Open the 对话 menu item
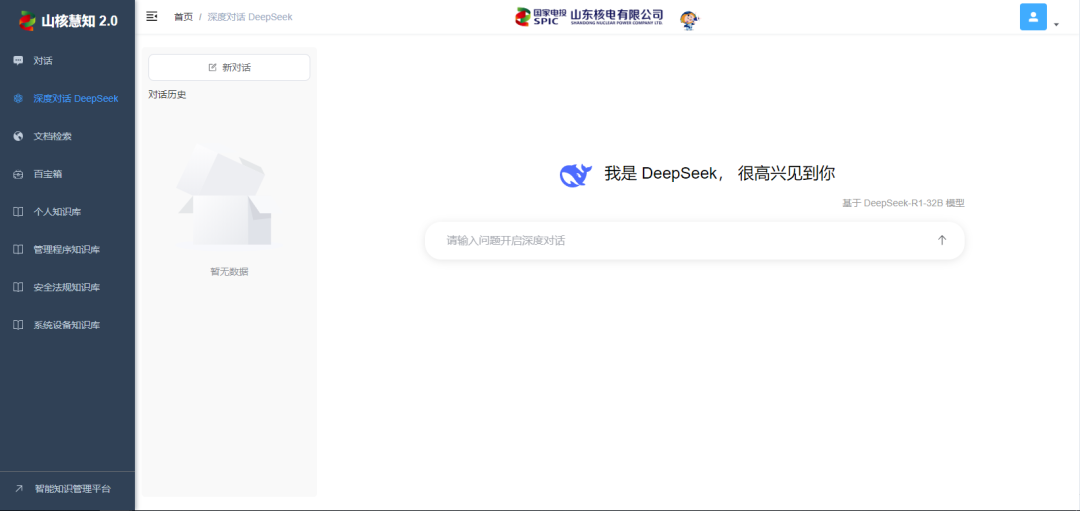Viewport: 1080px width, 511px height. (68, 61)
